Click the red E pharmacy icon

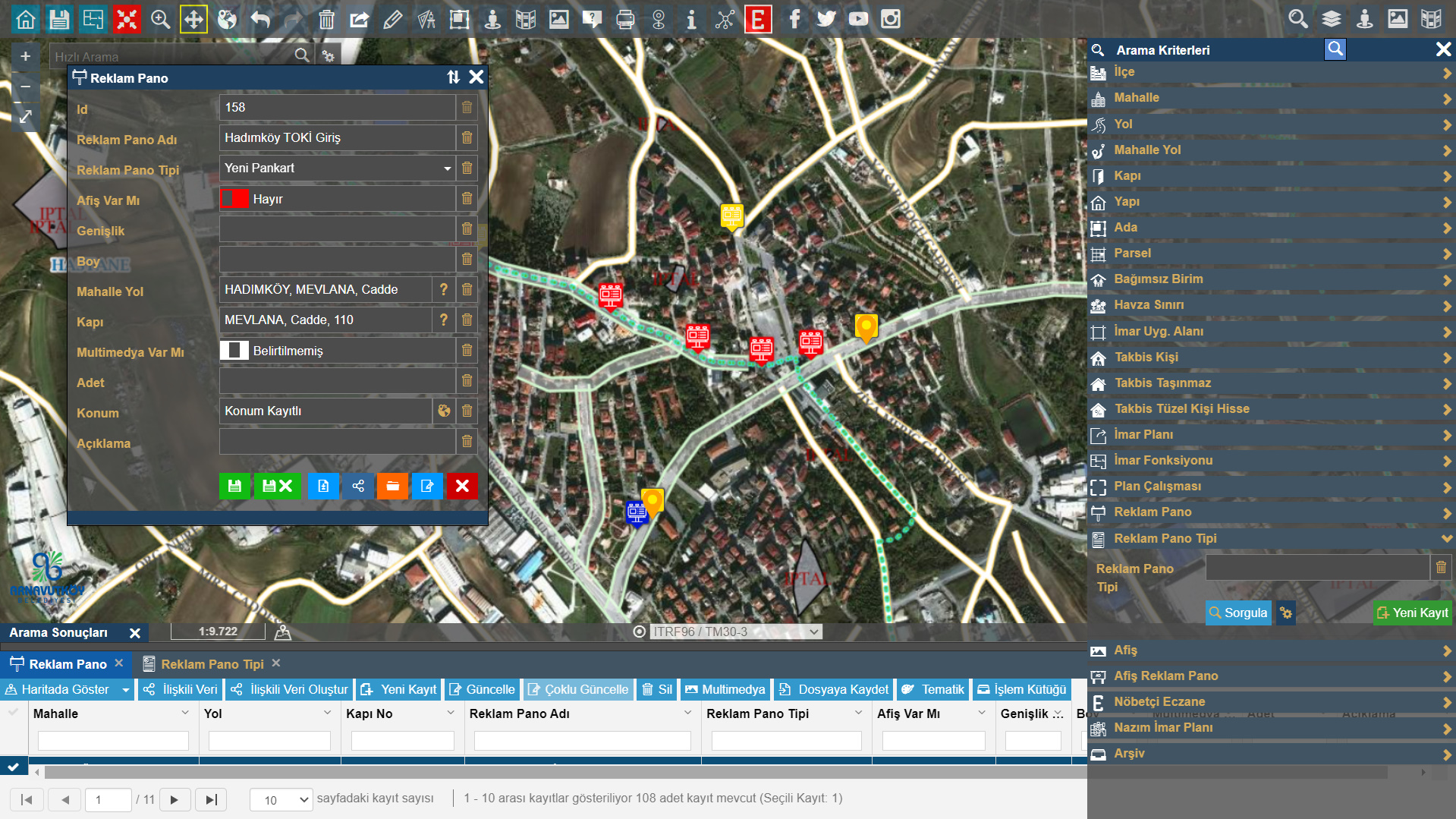(757, 19)
